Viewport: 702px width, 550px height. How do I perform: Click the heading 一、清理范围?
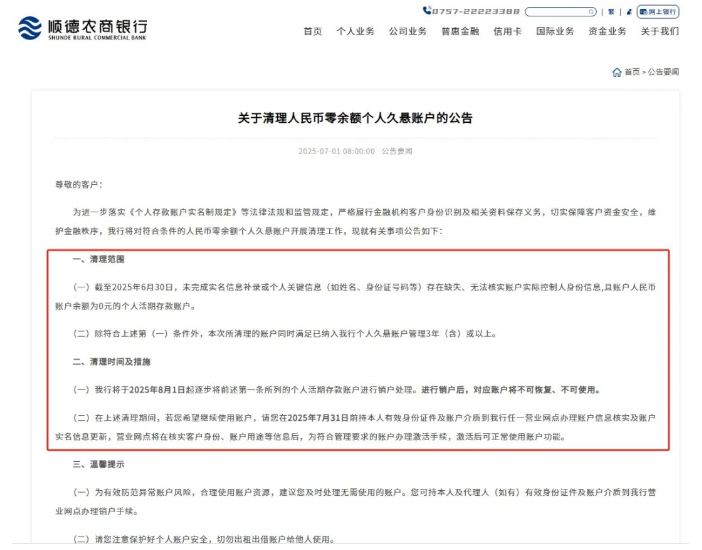click(98, 259)
